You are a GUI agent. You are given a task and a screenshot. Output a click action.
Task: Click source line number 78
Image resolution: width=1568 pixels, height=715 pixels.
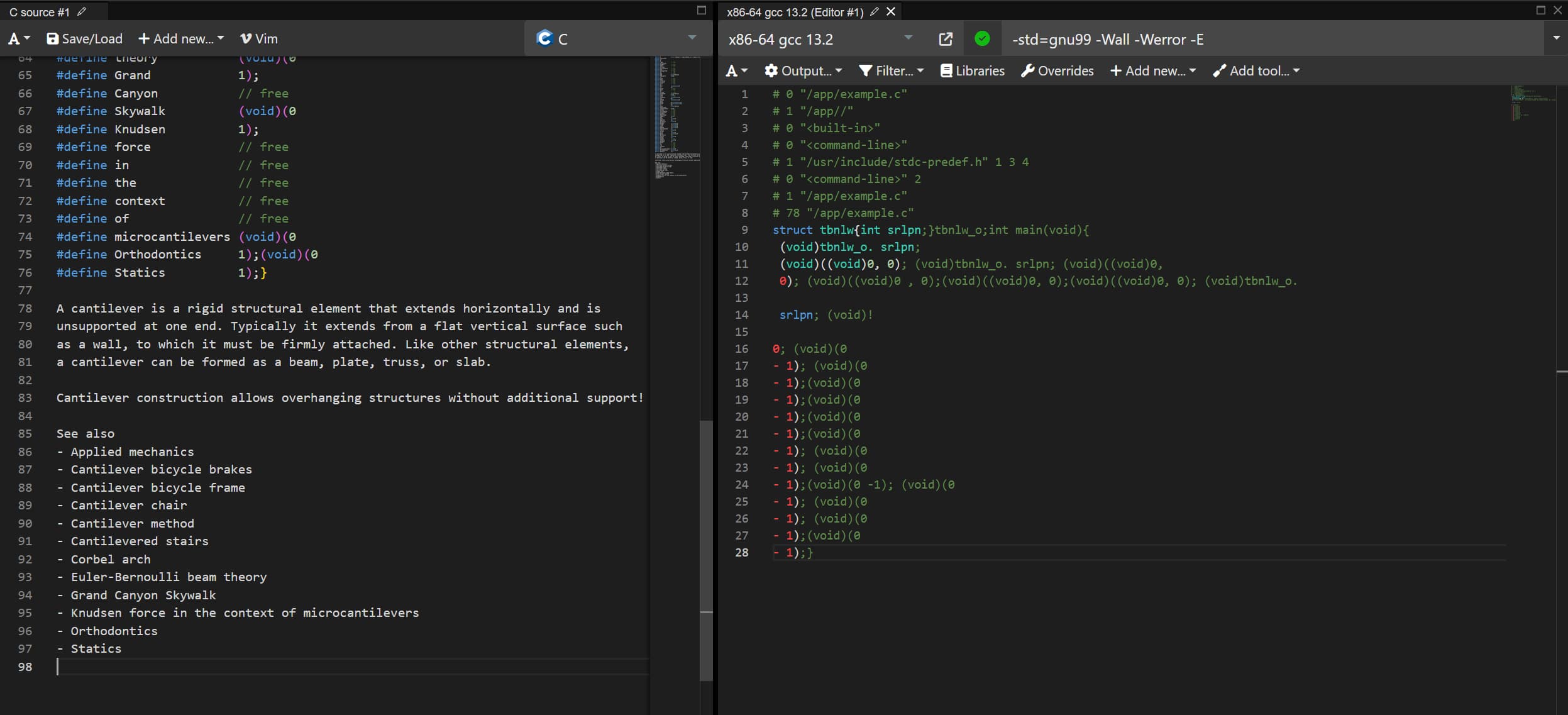point(25,309)
